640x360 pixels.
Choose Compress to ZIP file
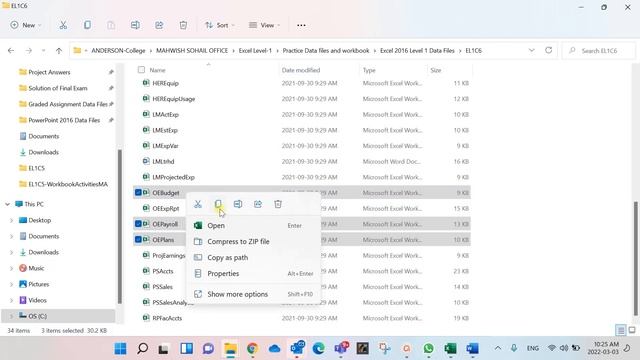point(253,242)
